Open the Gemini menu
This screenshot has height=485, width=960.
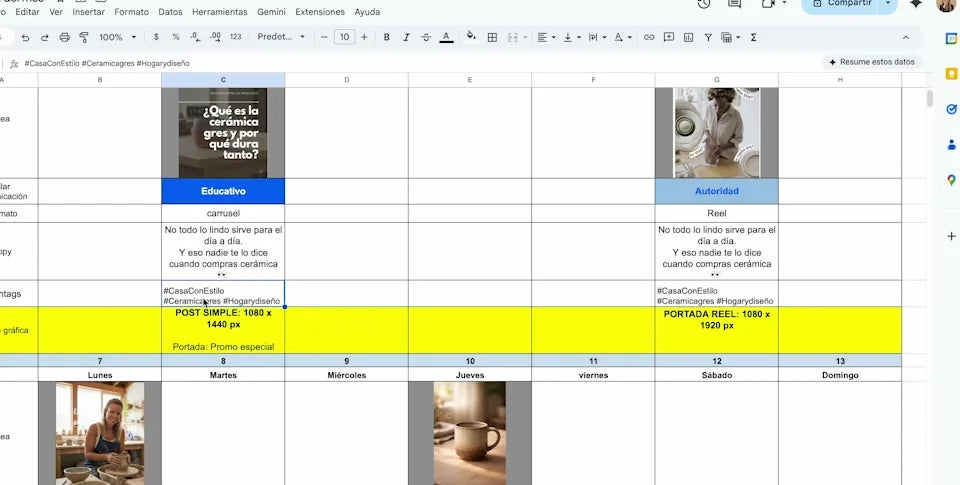tap(271, 12)
